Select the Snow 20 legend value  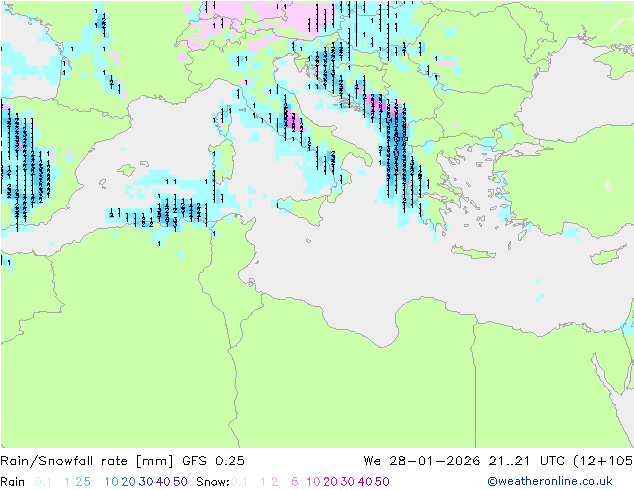pyautogui.click(x=330, y=482)
